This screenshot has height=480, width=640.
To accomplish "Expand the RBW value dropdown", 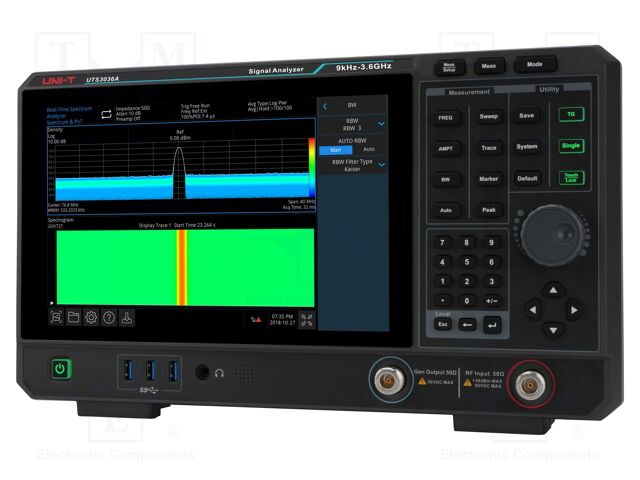I will pos(381,125).
